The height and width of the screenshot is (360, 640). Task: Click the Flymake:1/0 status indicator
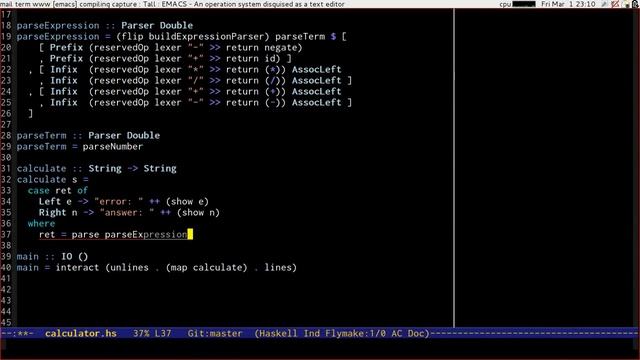356,333
